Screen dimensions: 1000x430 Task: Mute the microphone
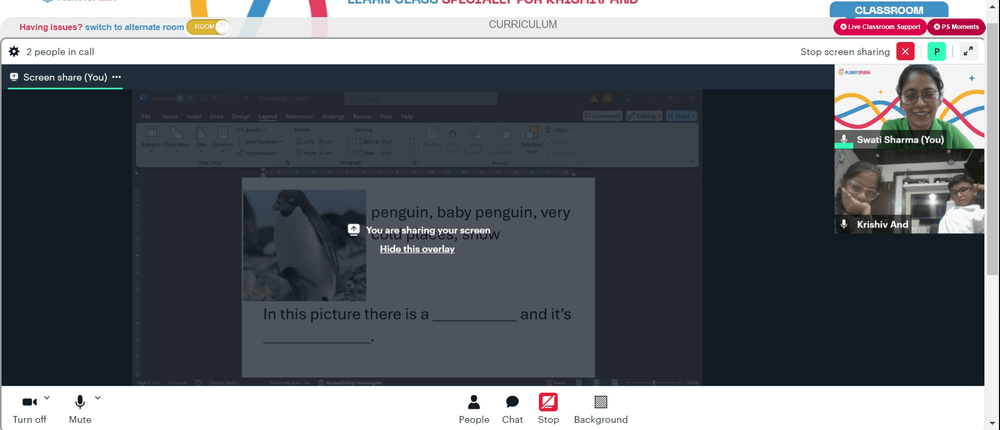[80, 410]
